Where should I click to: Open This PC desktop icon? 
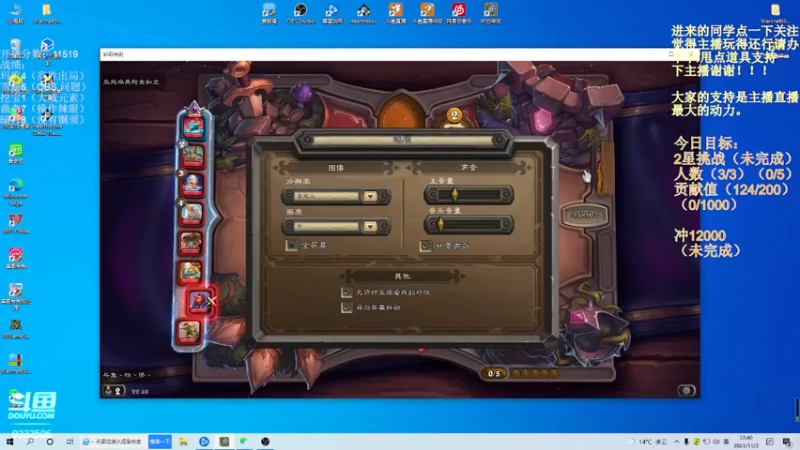click(x=16, y=14)
